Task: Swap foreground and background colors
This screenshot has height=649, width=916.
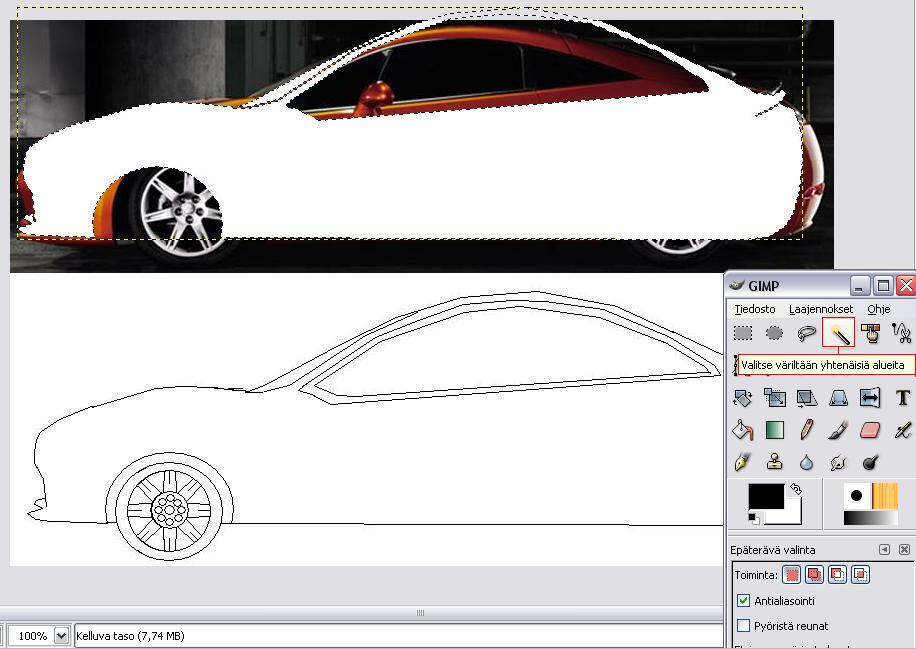Action: [796, 489]
